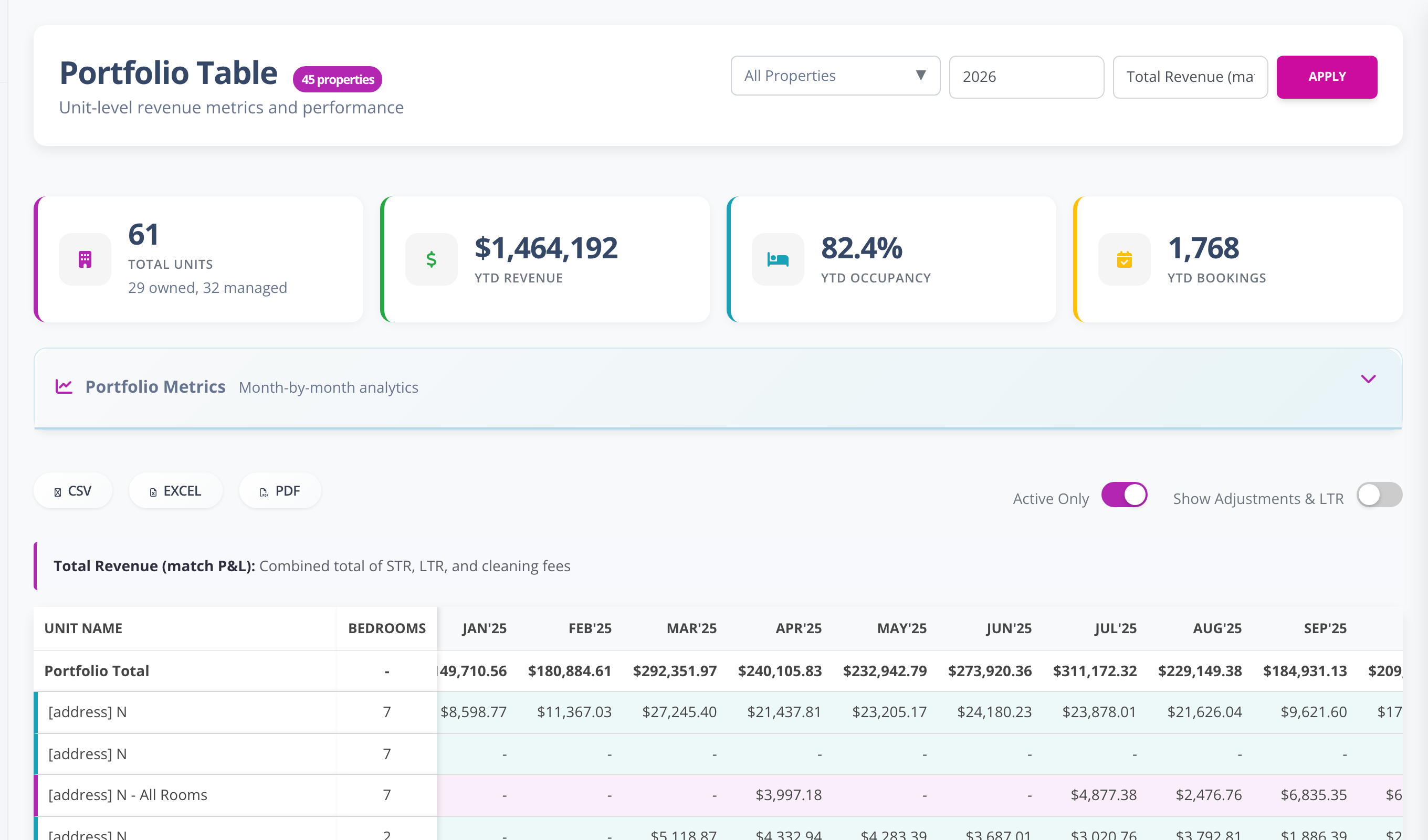Click the JUL'25 column header
This screenshot has height=840, width=1428.
pyautogui.click(x=1115, y=628)
